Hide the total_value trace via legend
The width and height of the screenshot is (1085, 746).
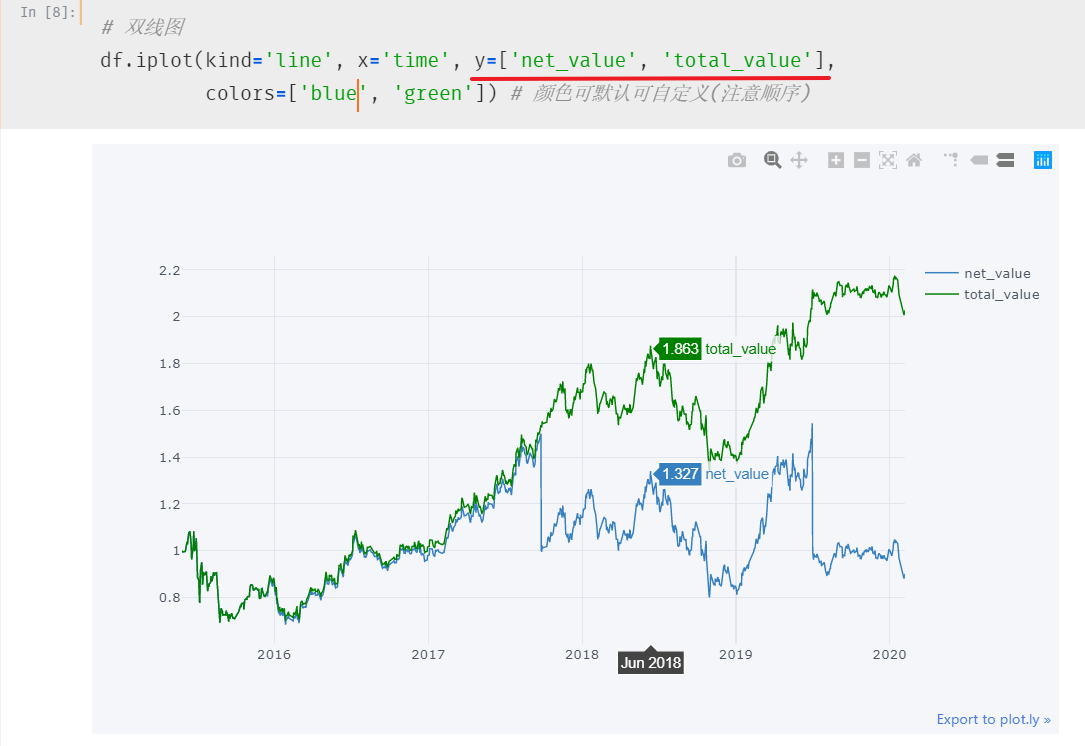point(1003,294)
